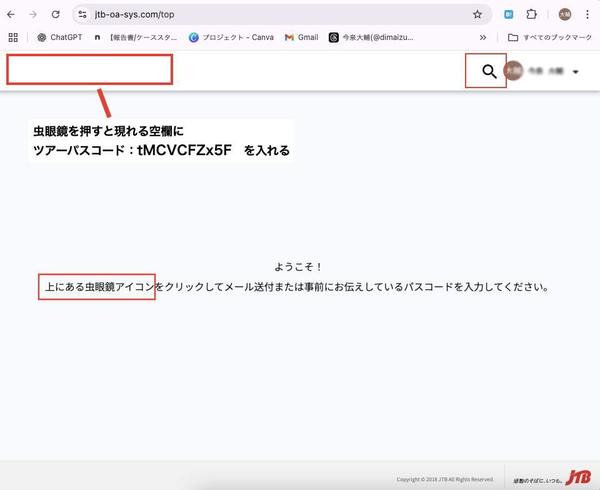Viewport: 600px width, 490px height.
Task: Click the magnifying glass search icon
Action: pyautogui.click(x=489, y=72)
